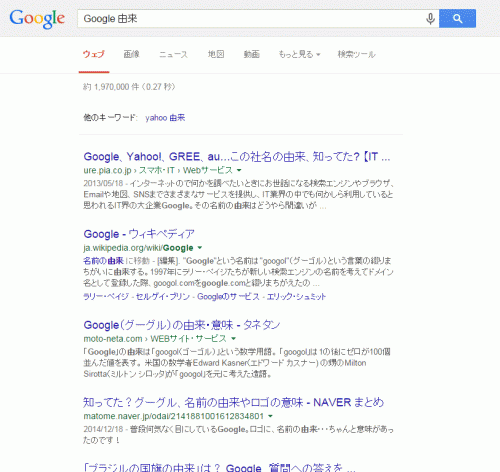Click the moto-neta.com URL text

[x=155, y=339]
